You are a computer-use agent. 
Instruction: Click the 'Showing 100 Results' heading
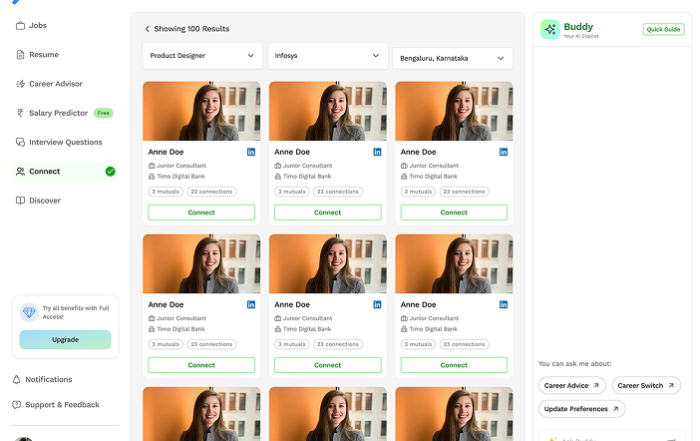pyautogui.click(x=192, y=29)
